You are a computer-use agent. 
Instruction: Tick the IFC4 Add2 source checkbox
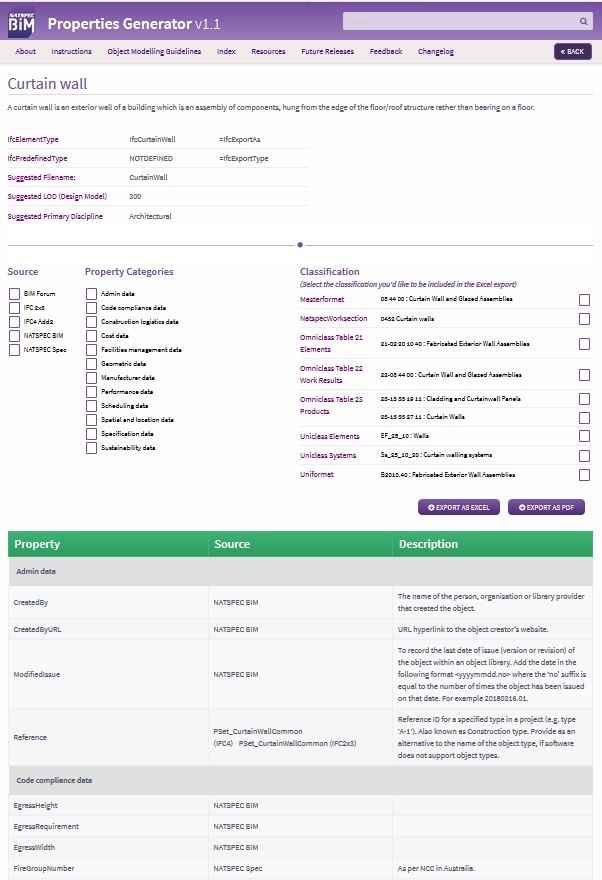click(15, 322)
